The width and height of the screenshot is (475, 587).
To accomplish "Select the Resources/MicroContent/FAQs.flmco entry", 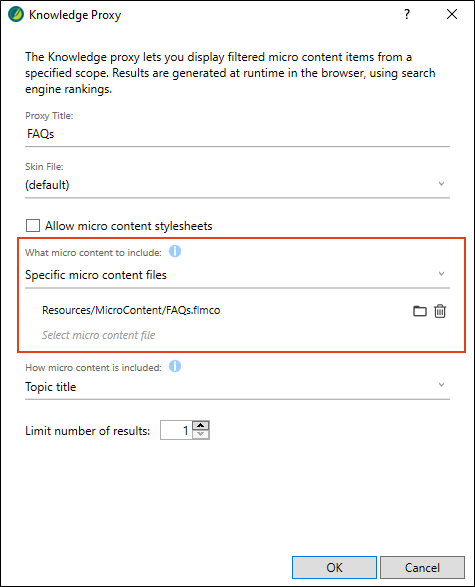I will pos(131,310).
